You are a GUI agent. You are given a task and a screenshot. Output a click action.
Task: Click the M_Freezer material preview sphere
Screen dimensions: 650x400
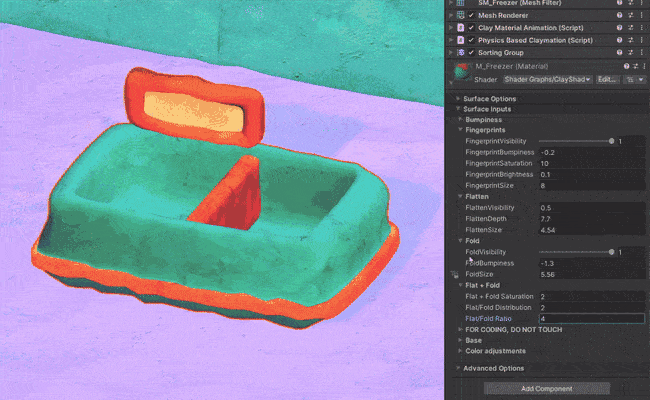(x=461, y=73)
